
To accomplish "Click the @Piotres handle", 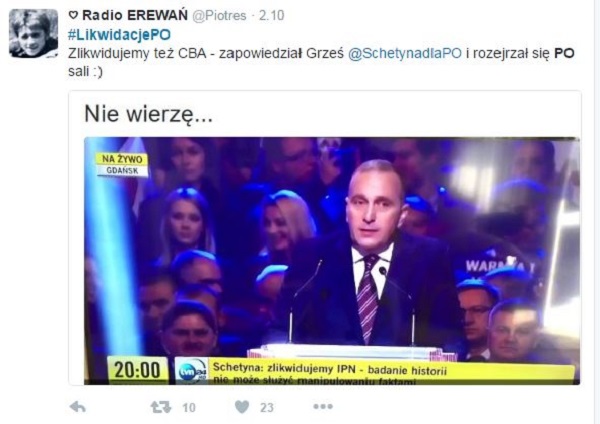I will click(x=219, y=16).
